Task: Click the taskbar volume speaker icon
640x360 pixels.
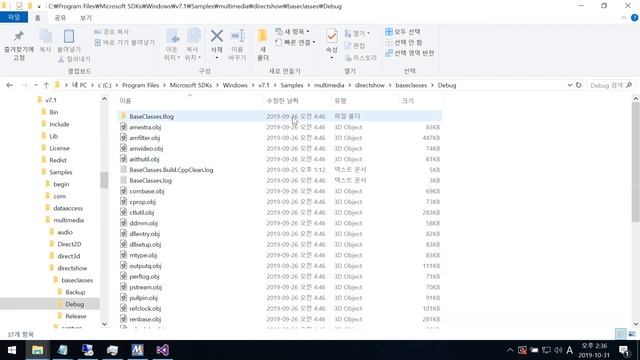Action: click(558, 350)
